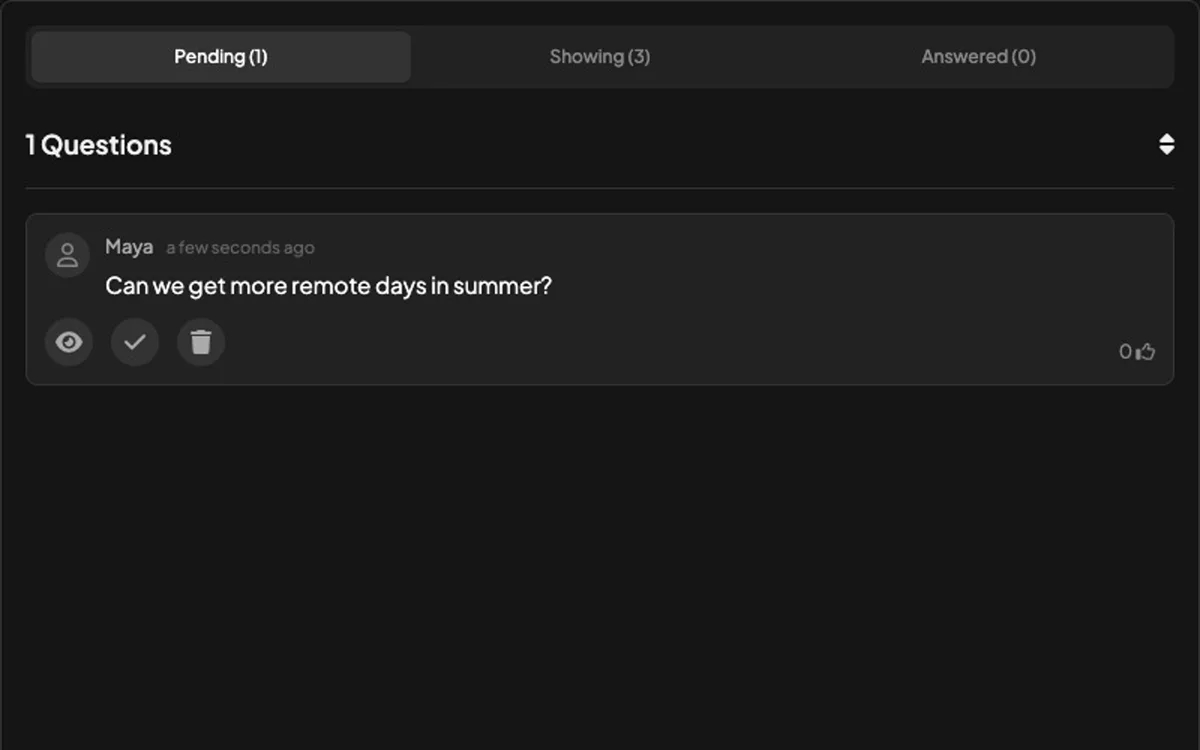The height and width of the screenshot is (750, 1200).
Task: Click the "a few seconds ago" timestamp
Action: pyautogui.click(x=240, y=248)
